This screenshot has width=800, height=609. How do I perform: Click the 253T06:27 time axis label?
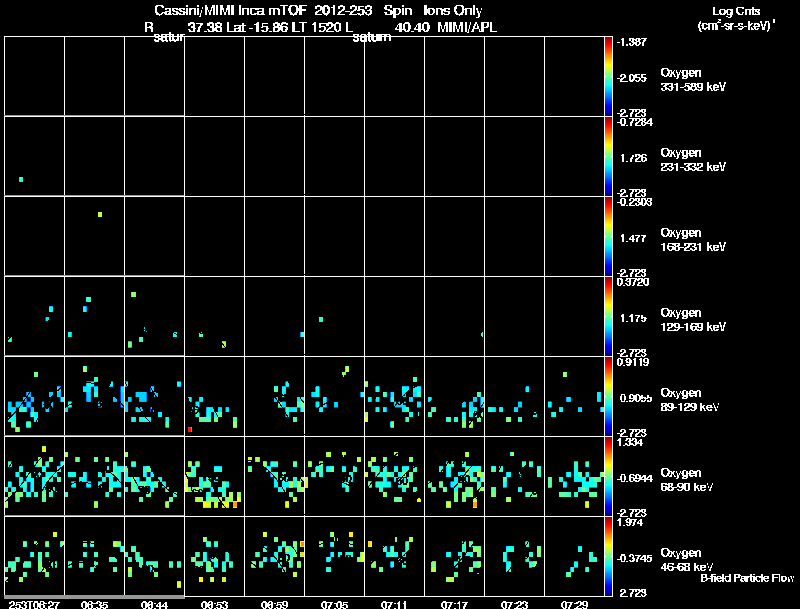click(x=34, y=604)
